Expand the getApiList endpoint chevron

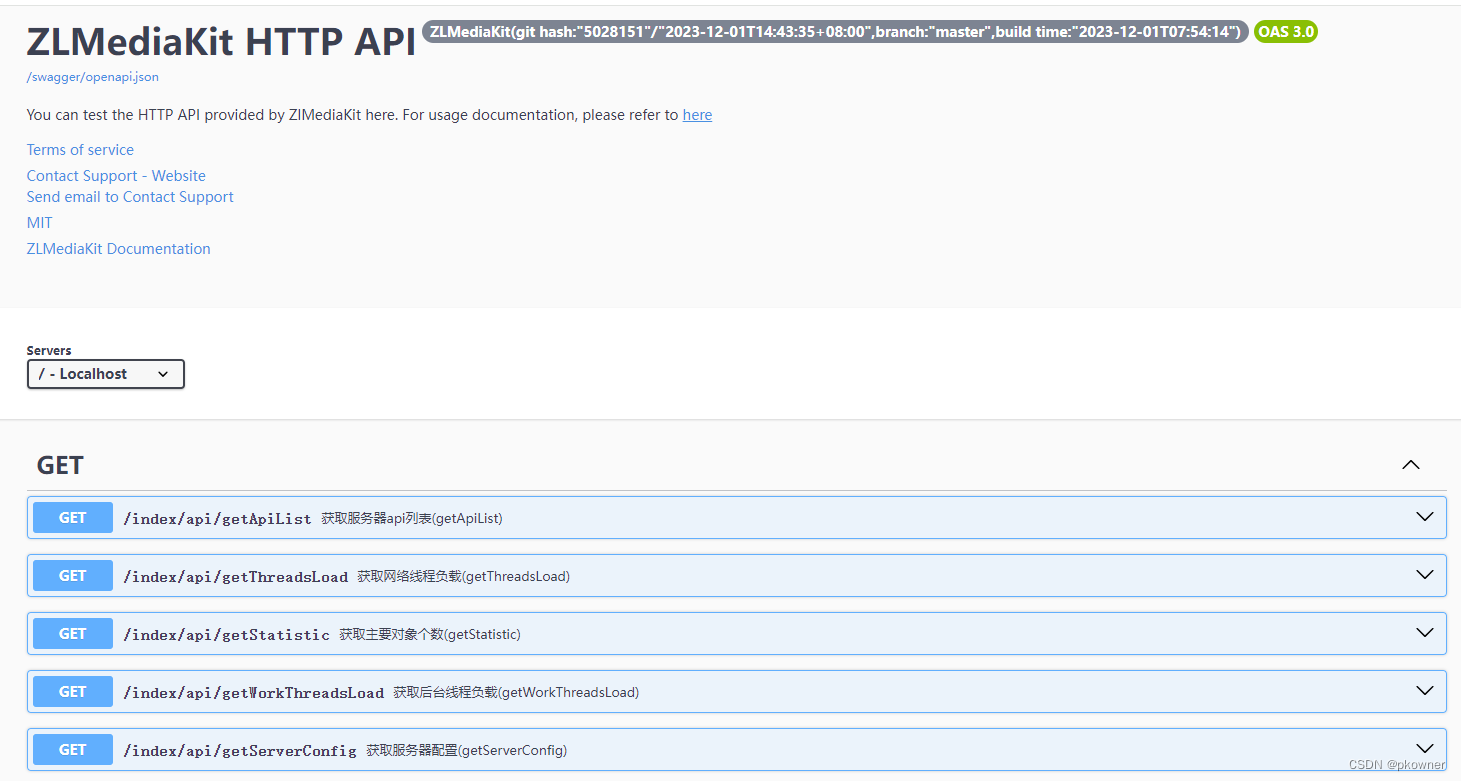coord(1425,517)
